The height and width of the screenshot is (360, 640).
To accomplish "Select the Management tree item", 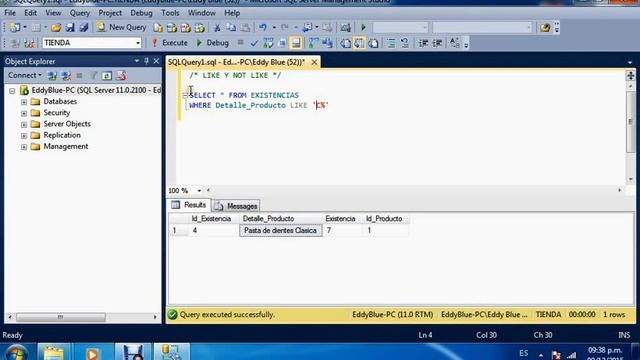I will point(66,146).
